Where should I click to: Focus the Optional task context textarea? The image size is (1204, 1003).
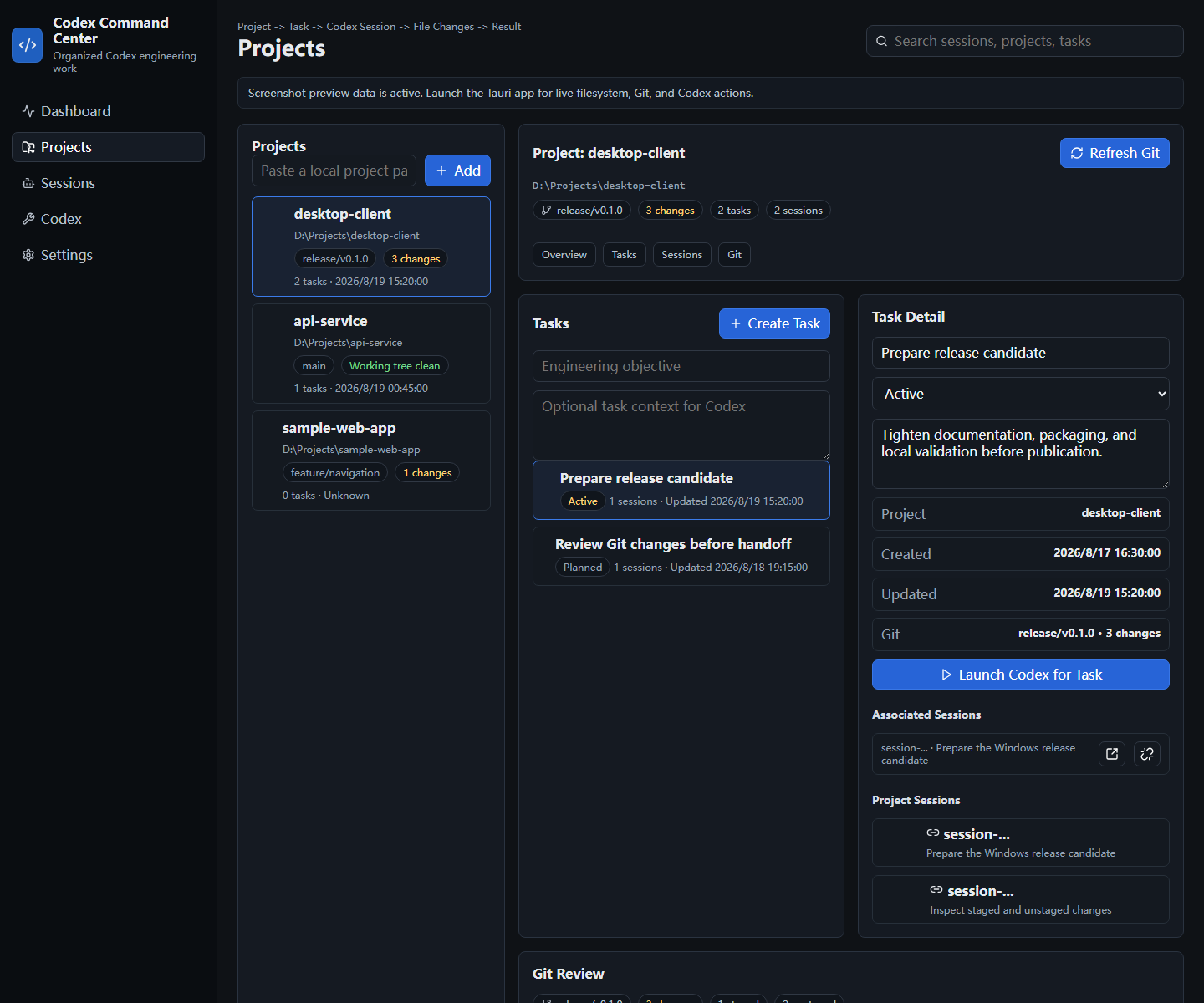pyautogui.click(x=681, y=425)
